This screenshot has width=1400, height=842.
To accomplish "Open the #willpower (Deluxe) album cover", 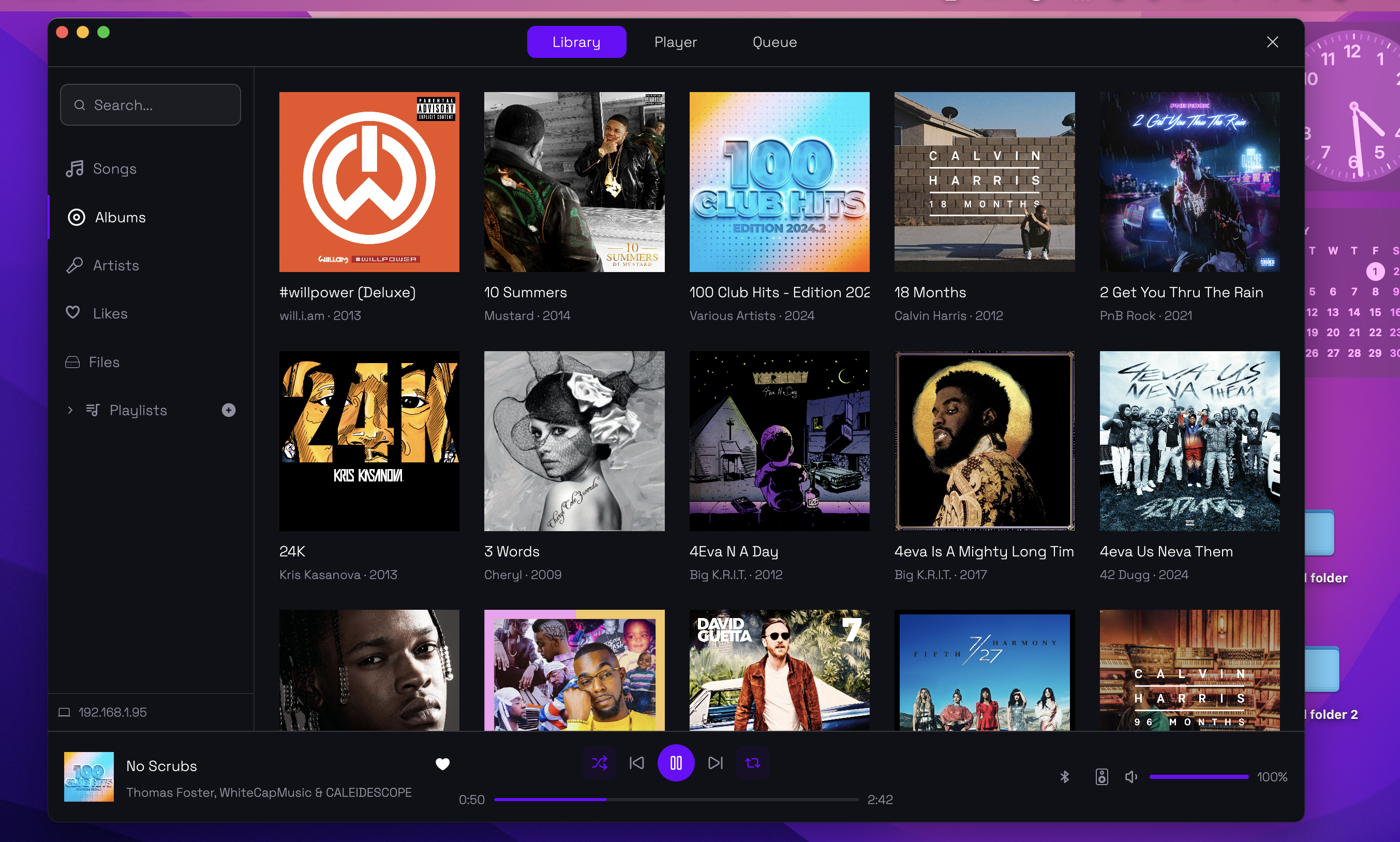I will click(369, 182).
